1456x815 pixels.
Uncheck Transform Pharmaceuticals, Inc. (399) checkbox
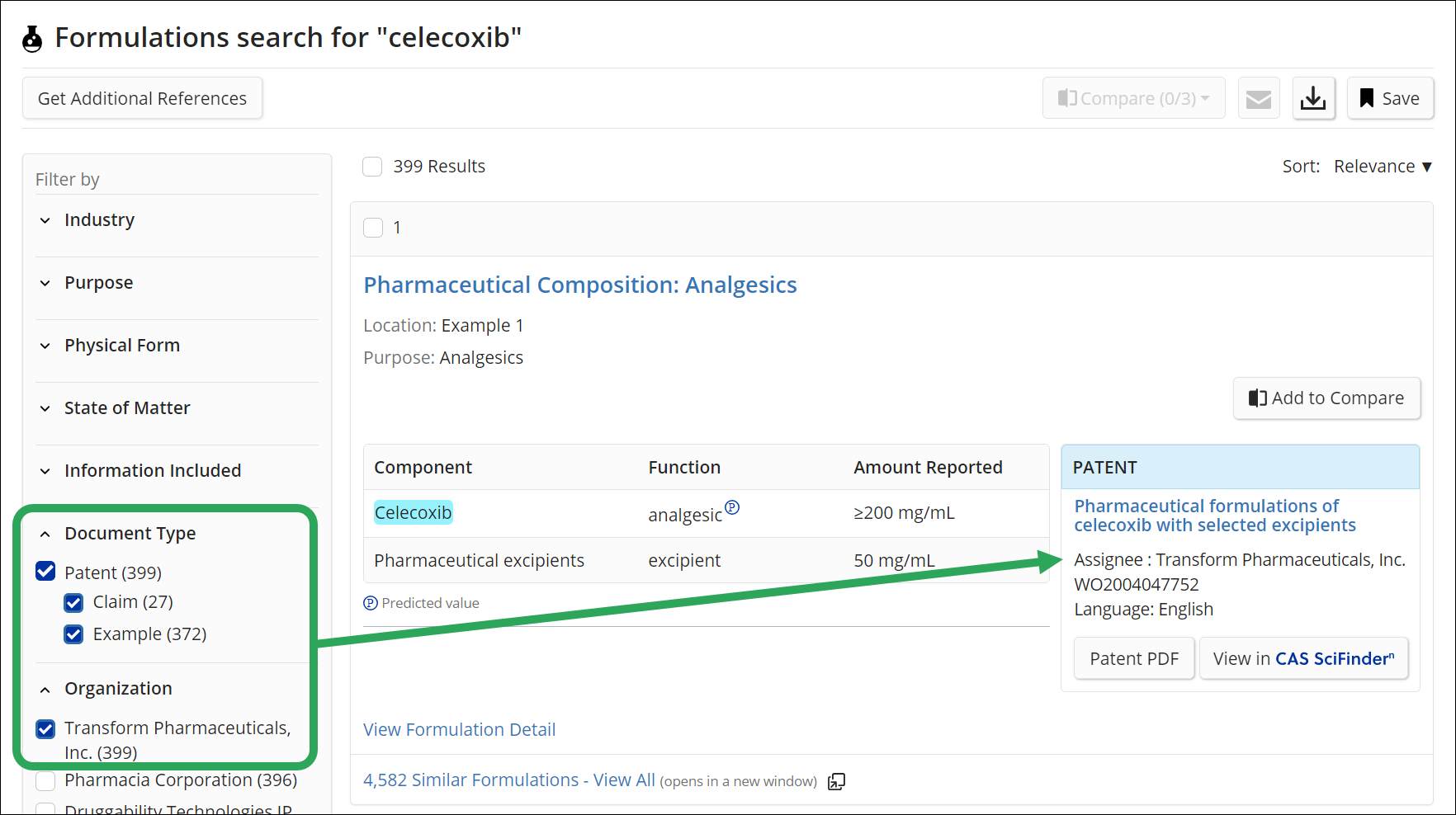[x=45, y=729]
